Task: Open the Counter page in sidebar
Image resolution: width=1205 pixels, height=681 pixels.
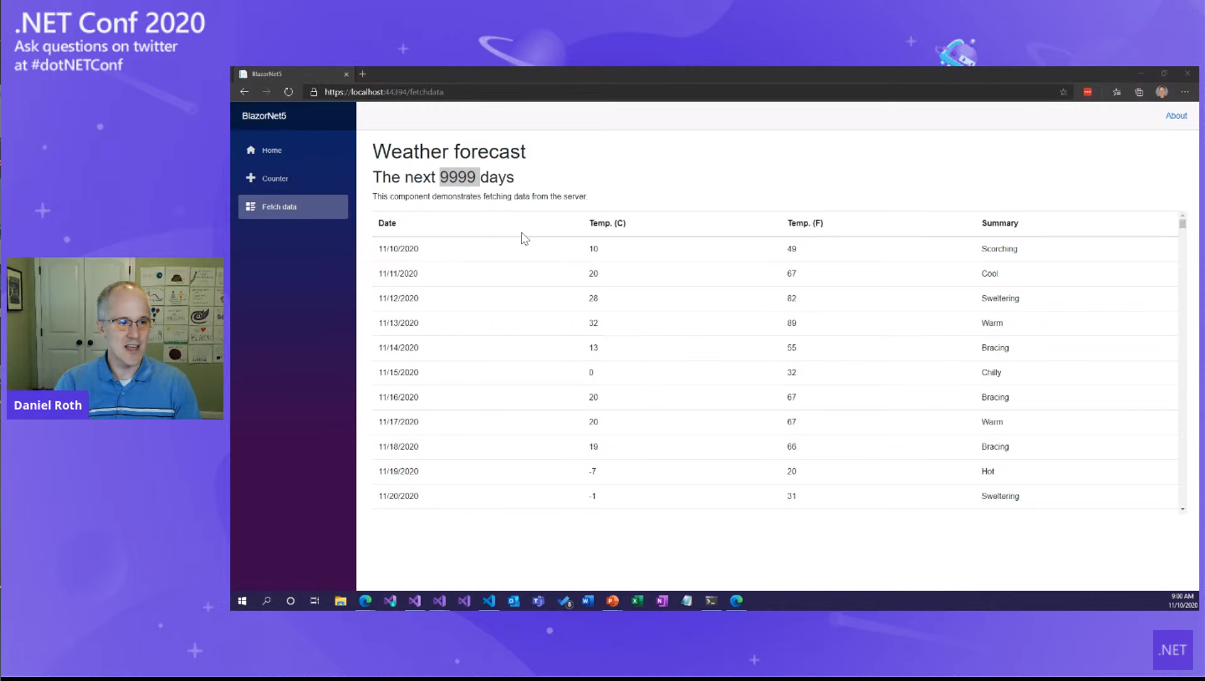Action: (293, 178)
